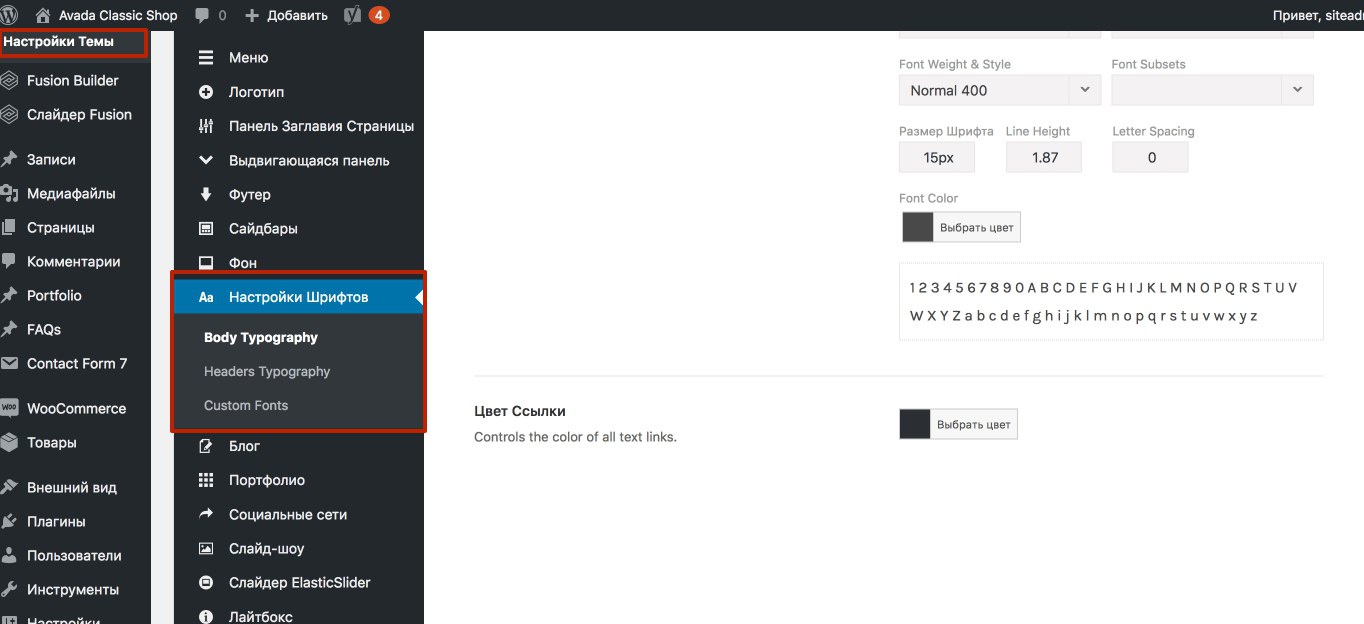Click the orange 4 notification badge
1364x624 pixels.
point(379,15)
